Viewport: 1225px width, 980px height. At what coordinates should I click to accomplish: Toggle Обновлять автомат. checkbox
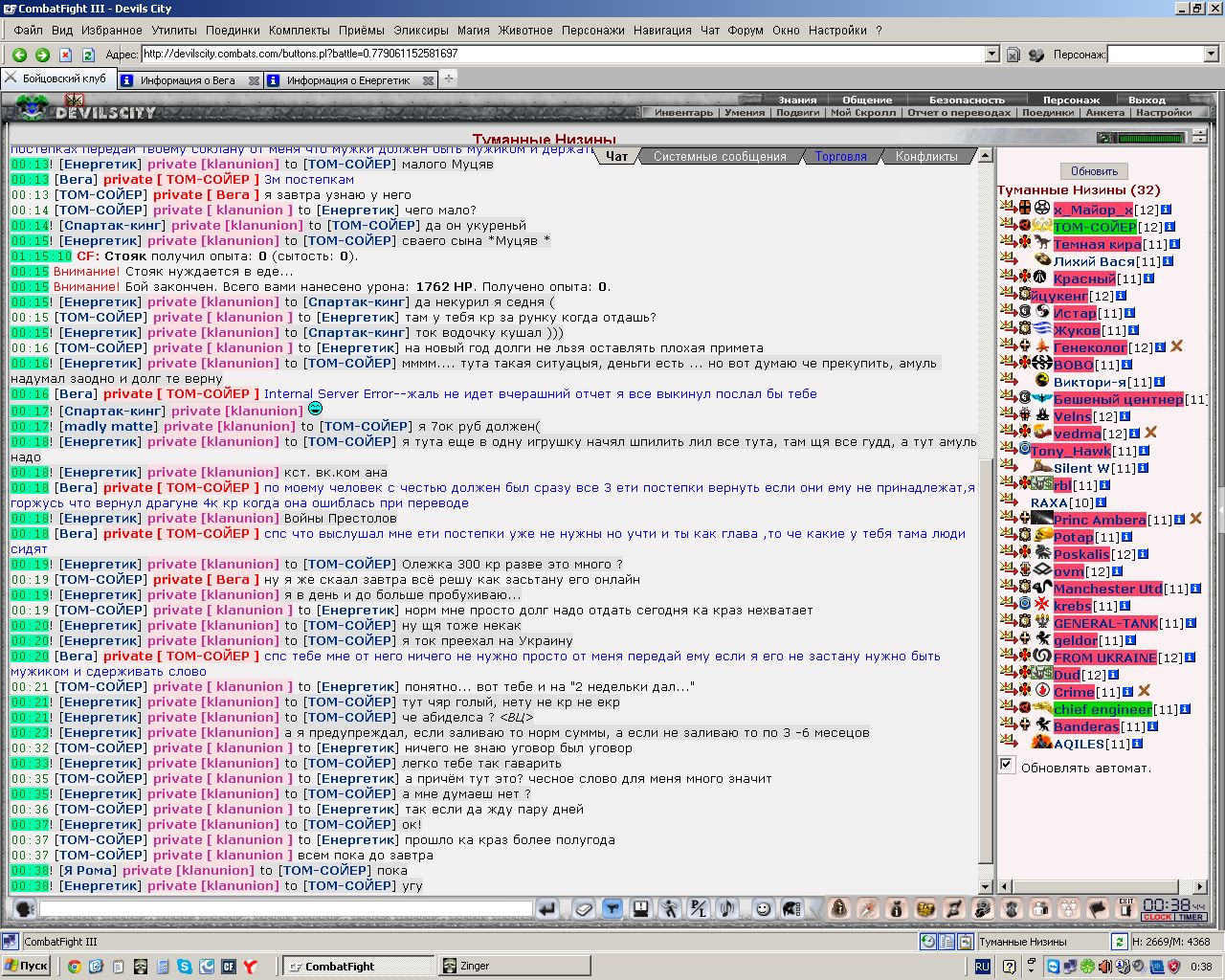coord(1006,765)
